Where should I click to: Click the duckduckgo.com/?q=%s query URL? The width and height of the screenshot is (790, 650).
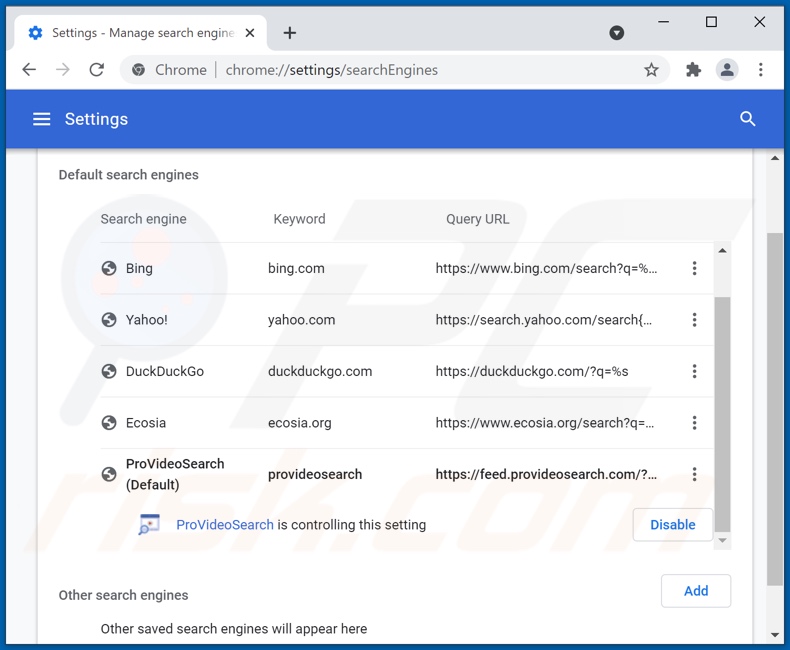[532, 371]
